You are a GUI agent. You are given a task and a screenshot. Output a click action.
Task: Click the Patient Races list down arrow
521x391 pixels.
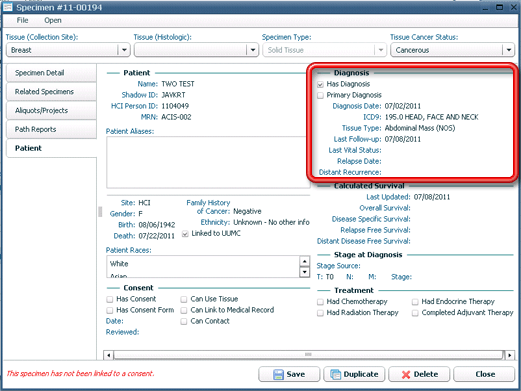[x=304, y=272]
